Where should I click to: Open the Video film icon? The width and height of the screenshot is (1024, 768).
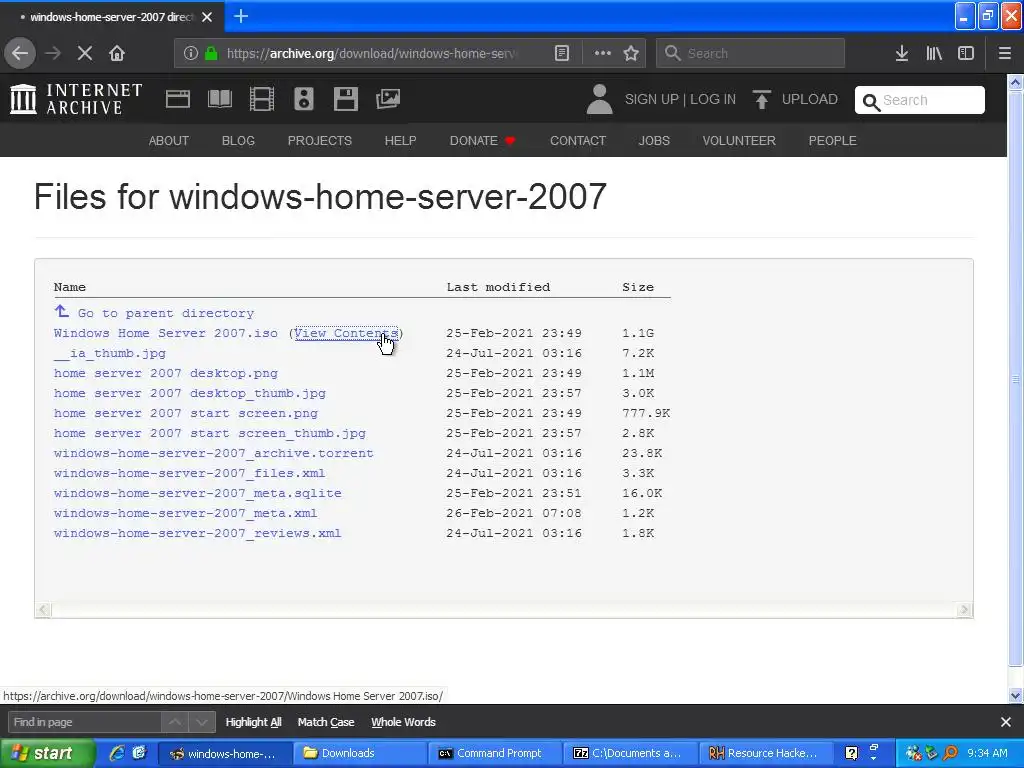(x=262, y=99)
